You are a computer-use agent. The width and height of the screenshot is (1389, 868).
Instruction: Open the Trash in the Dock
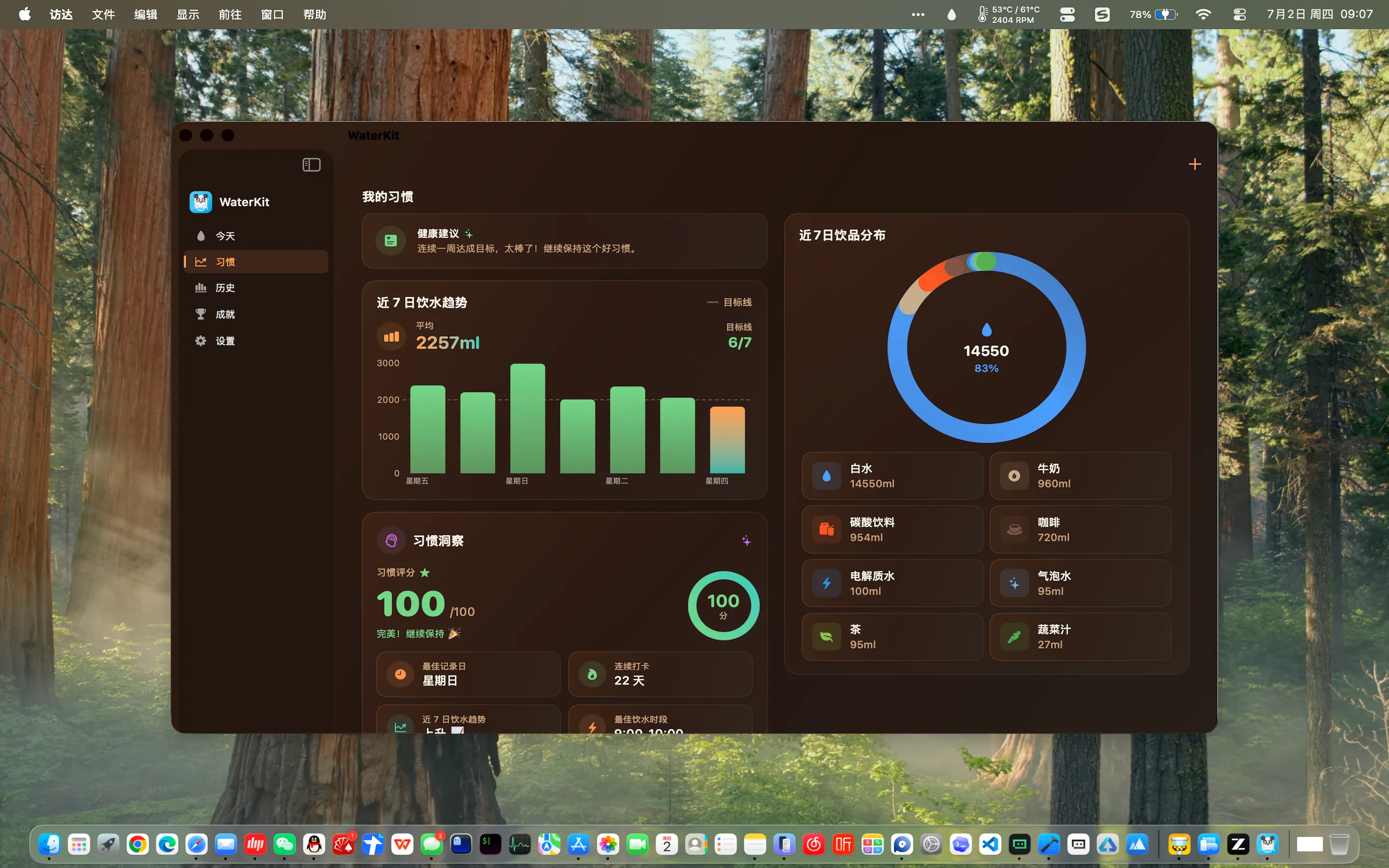(1339, 844)
